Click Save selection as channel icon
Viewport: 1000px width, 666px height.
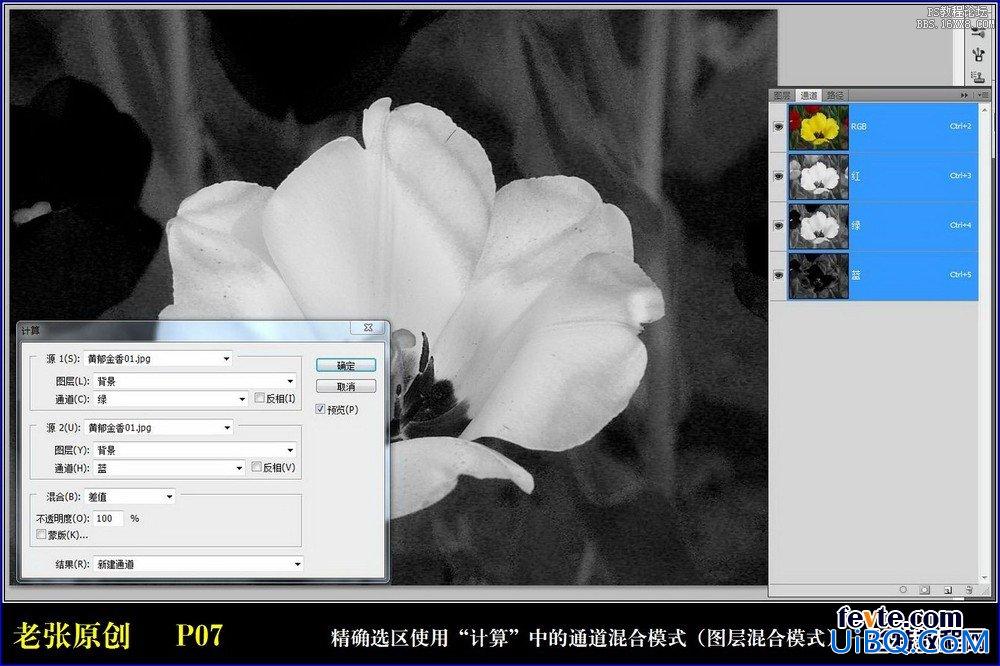point(925,590)
